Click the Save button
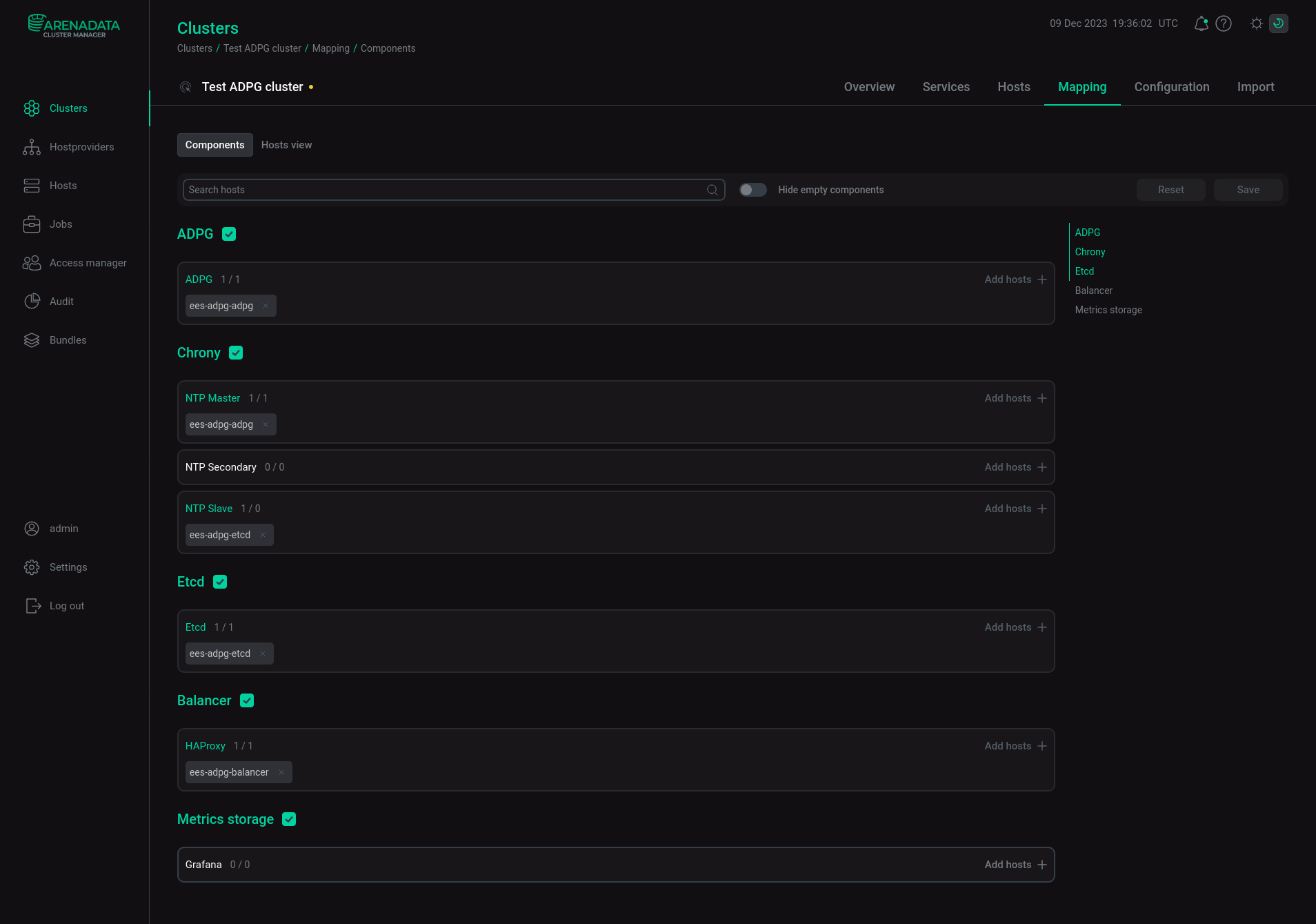Viewport: 1316px width, 924px height. [x=1248, y=190]
